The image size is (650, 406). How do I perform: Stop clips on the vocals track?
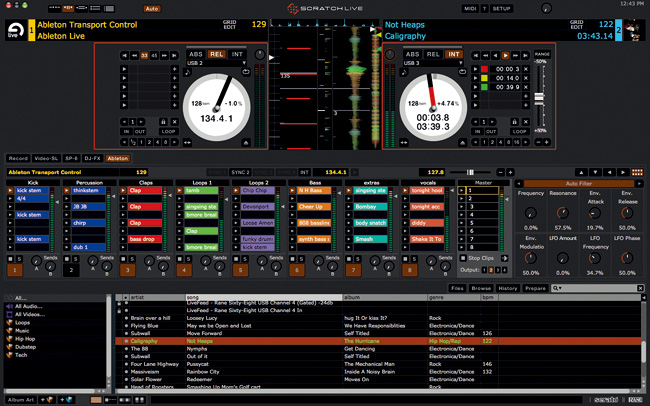click(x=405, y=259)
